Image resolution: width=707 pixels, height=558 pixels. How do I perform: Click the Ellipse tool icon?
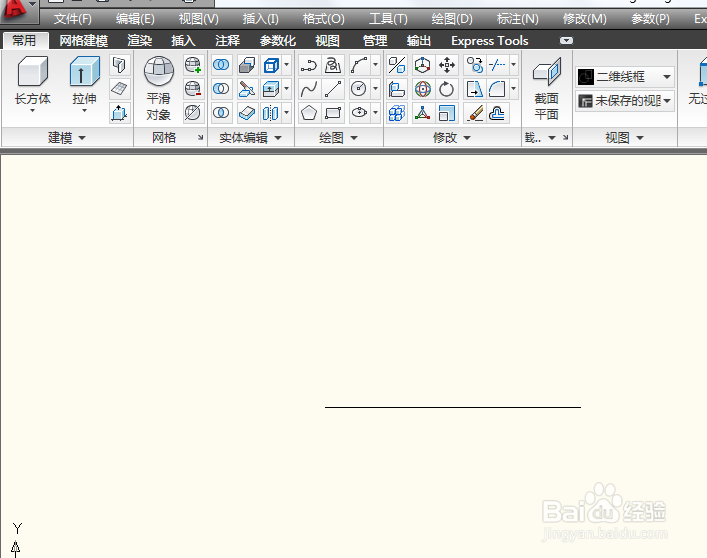pos(359,113)
